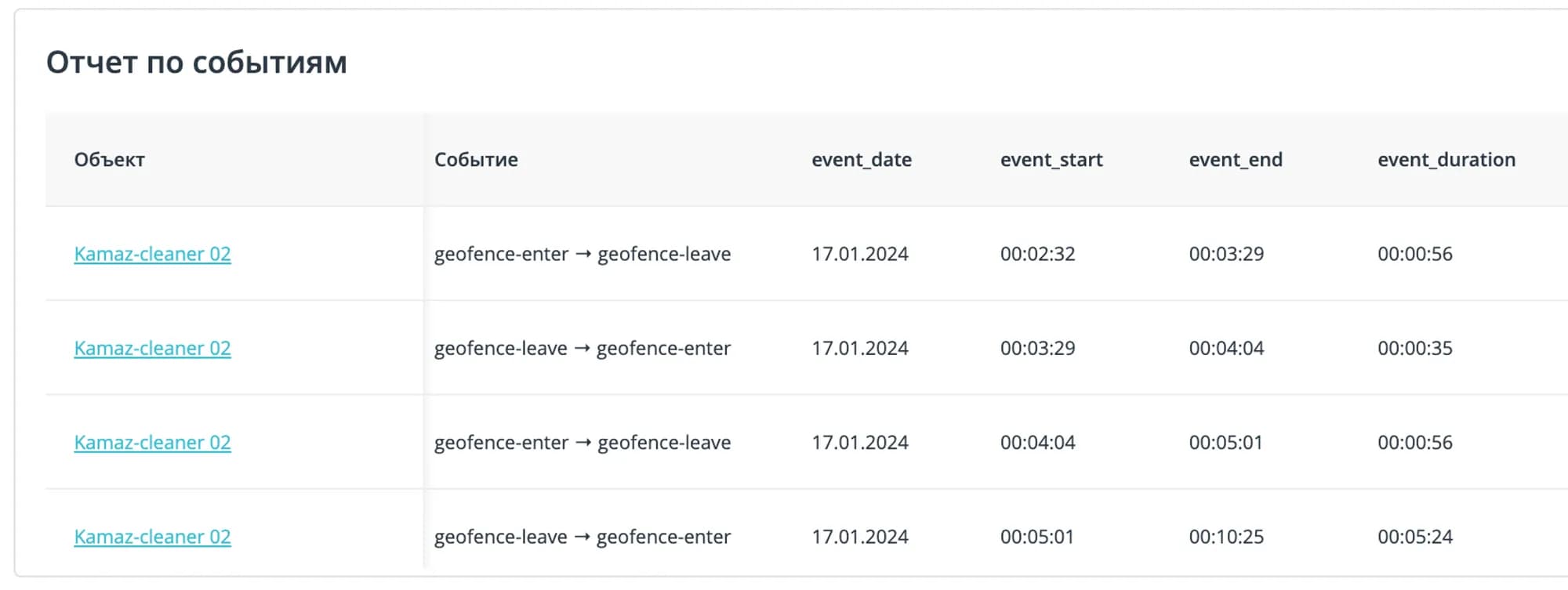Click the 00:02:32 event_start cell
The image size is (1568, 590).
(x=1037, y=254)
